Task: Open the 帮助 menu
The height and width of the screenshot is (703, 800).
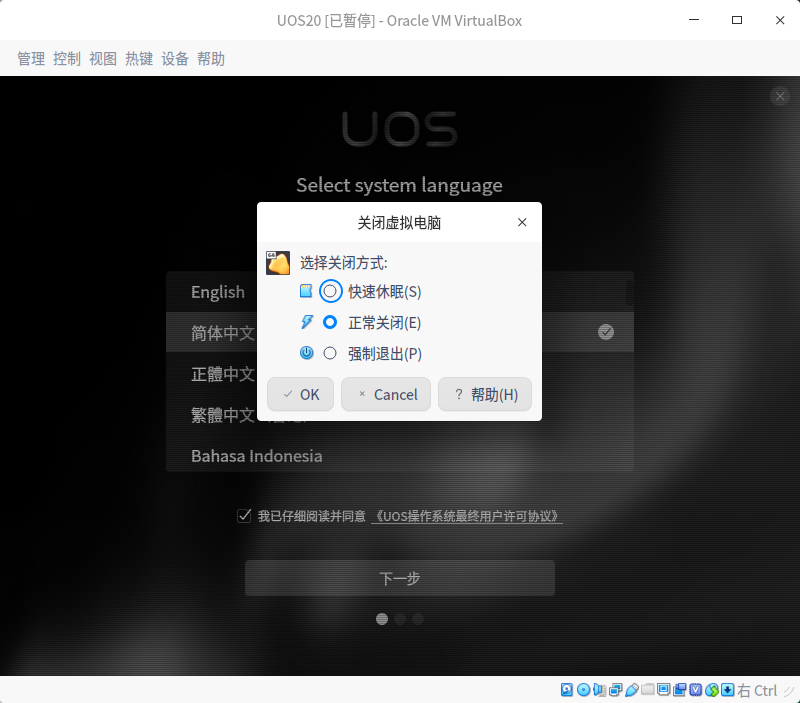Action: [211, 59]
